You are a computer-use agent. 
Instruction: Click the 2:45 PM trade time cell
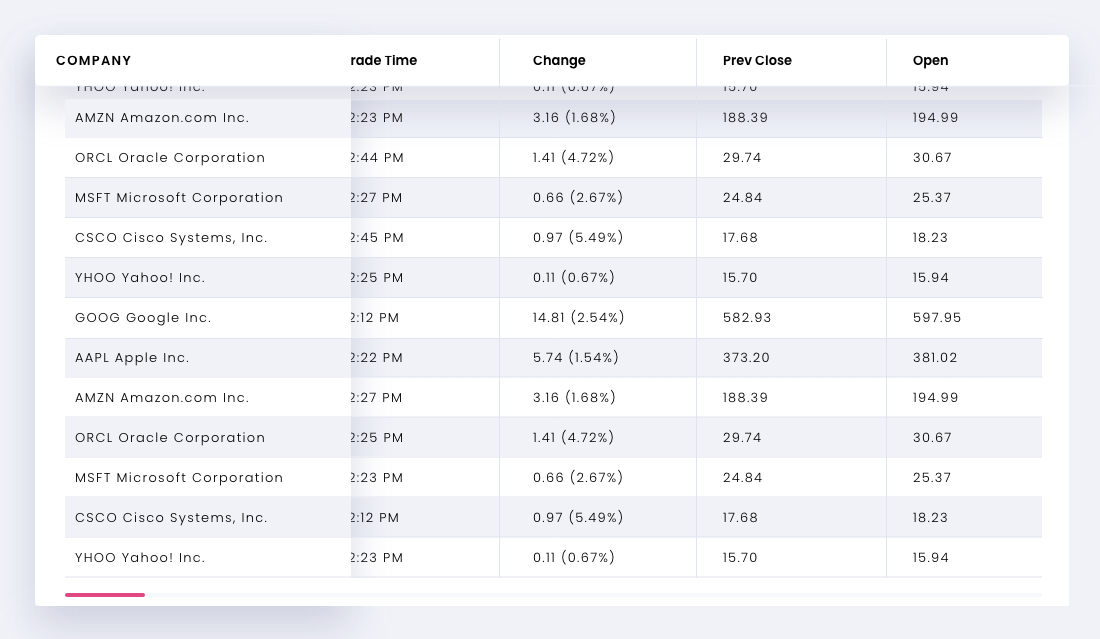378,238
